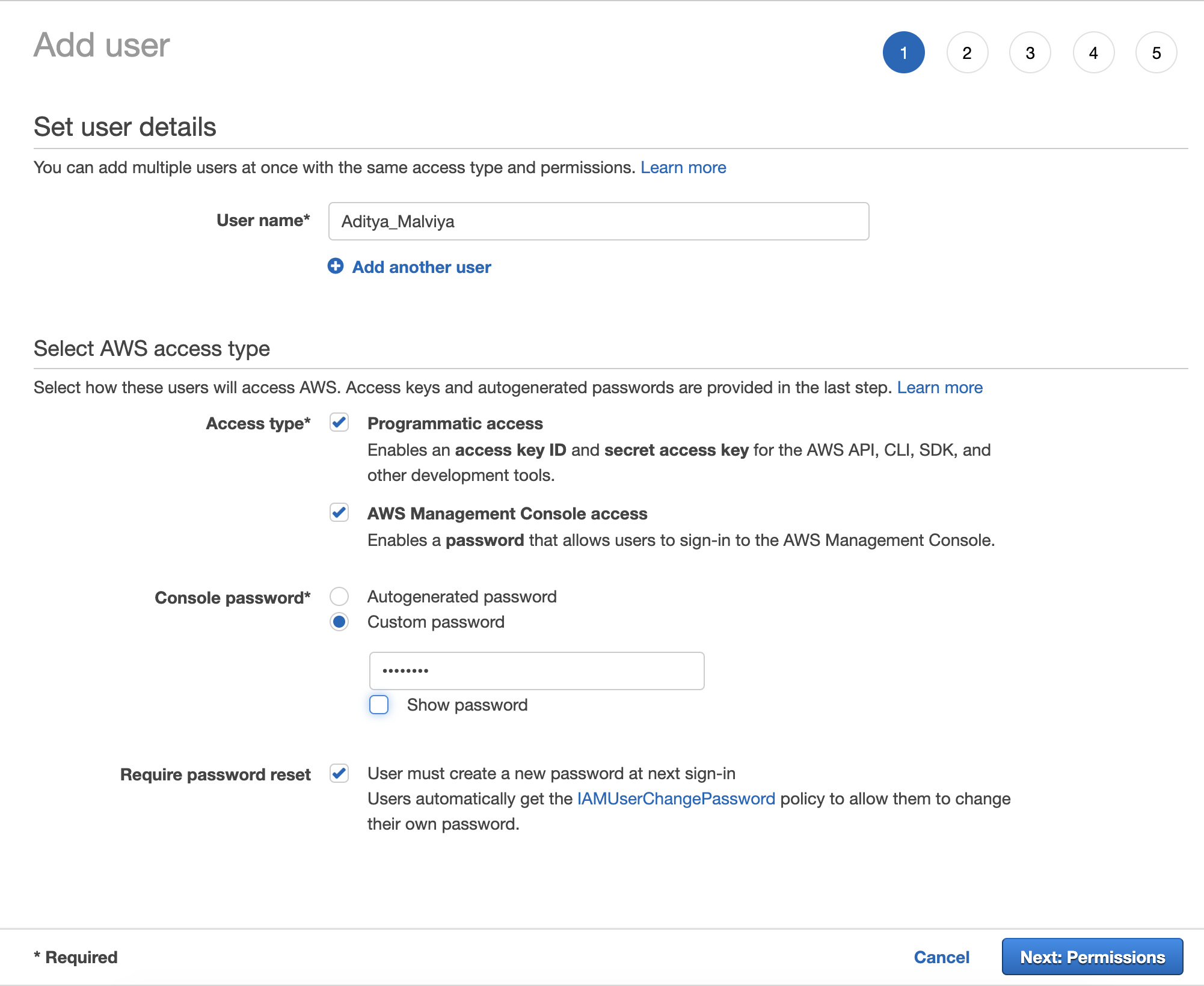The image size is (1204, 986).
Task: Cancel the add user process
Action: 941,956
